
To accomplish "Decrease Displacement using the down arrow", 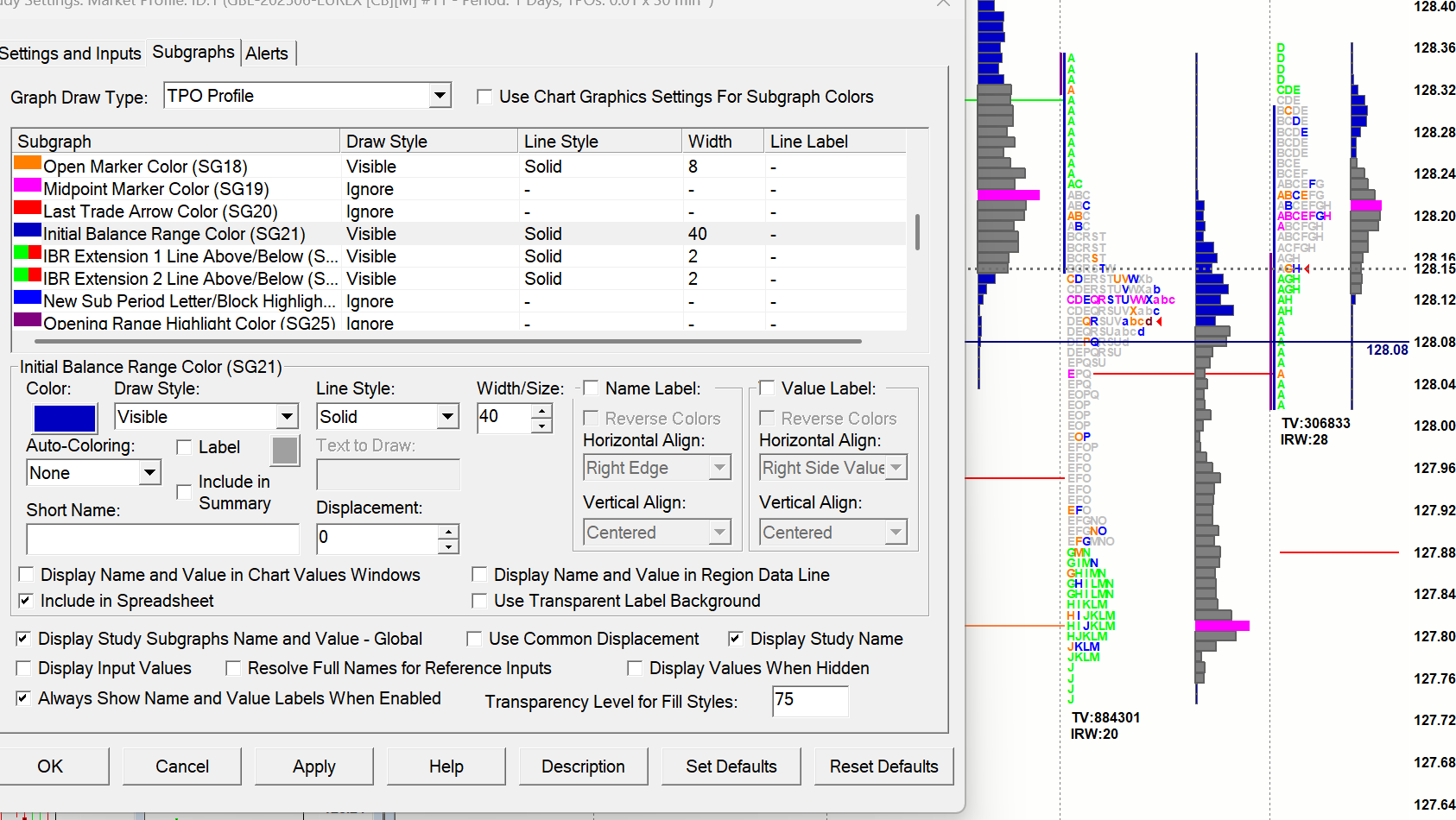I will [x=447, y=546].
